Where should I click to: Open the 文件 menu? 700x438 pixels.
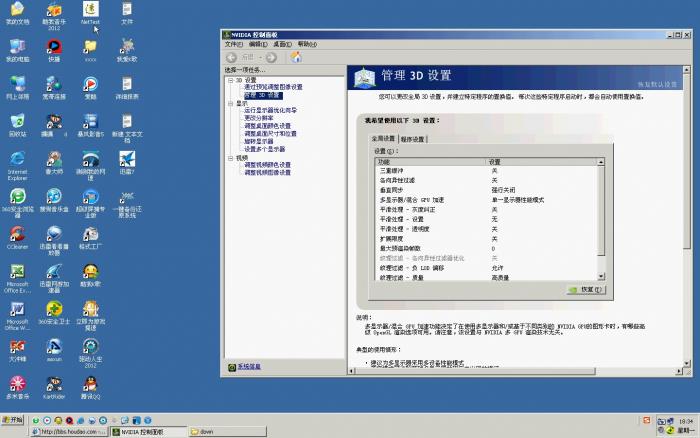coord(233,44)
